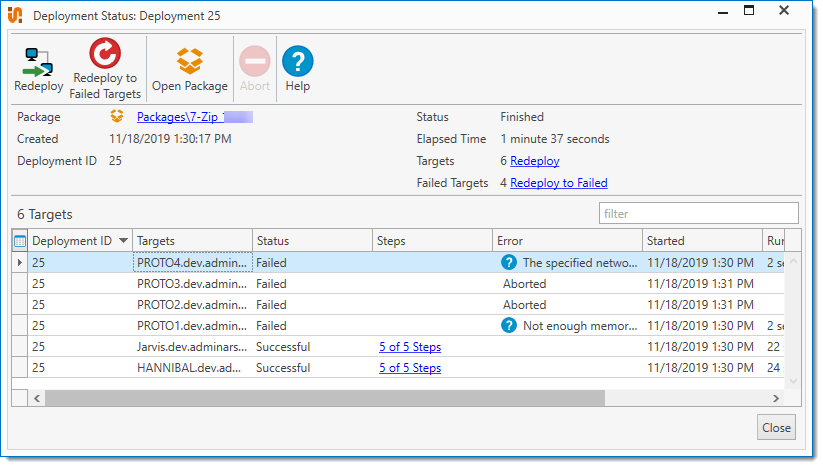Click the help icon in the PROTO1 error cell
Image resolution: width=823 pixels, height=467 pixels.
[x=509, y=326]
